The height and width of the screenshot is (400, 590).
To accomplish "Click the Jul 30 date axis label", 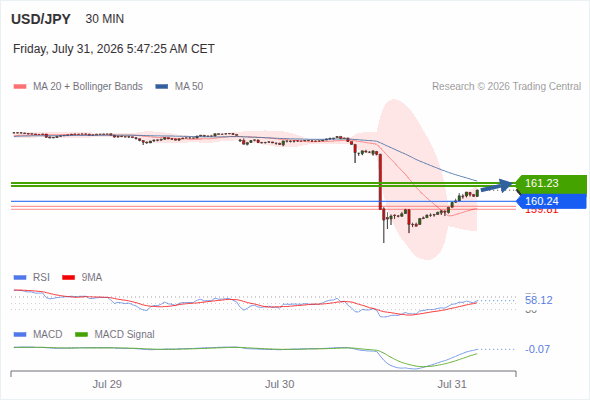I will [x=280, y=384].
